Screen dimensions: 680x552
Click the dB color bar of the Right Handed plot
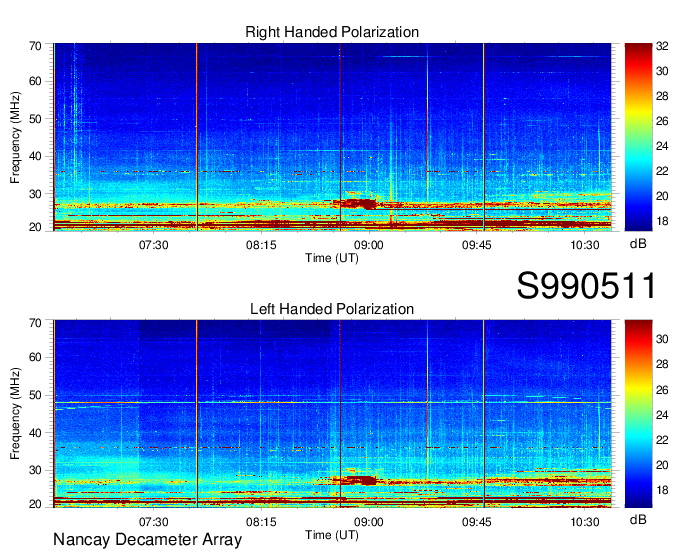click(x=638, y=137)
